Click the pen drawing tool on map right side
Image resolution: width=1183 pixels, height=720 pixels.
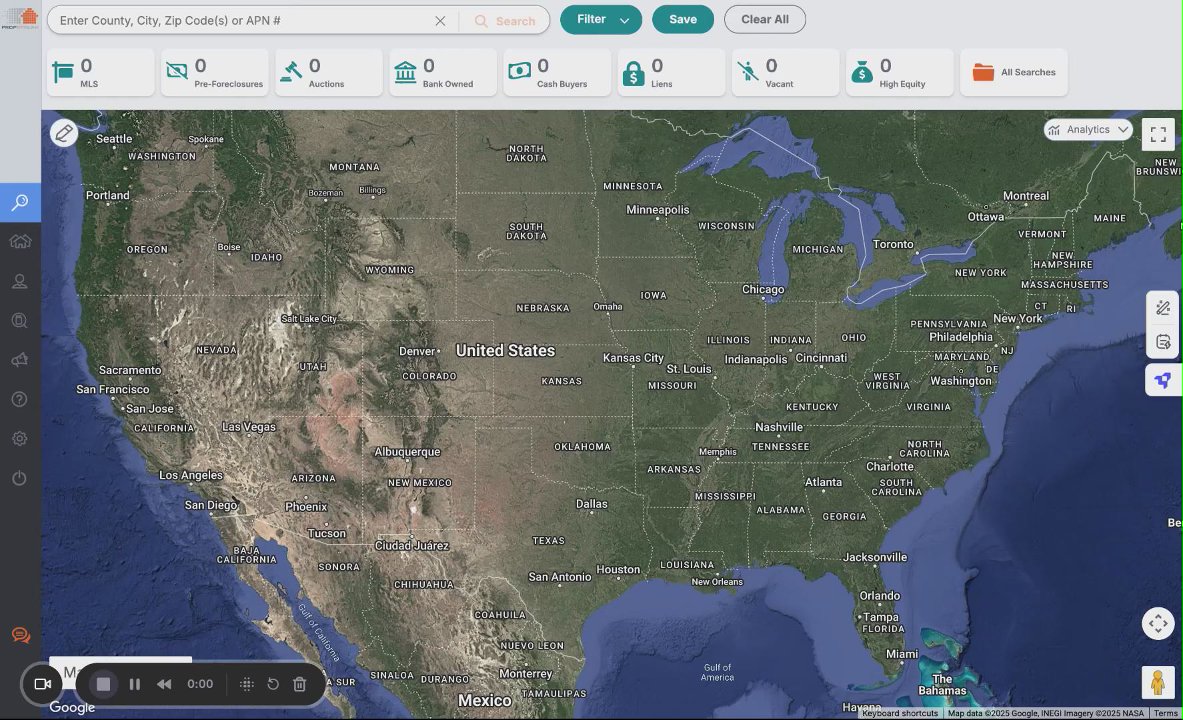pyautogui.click(x=1163, y=308)
